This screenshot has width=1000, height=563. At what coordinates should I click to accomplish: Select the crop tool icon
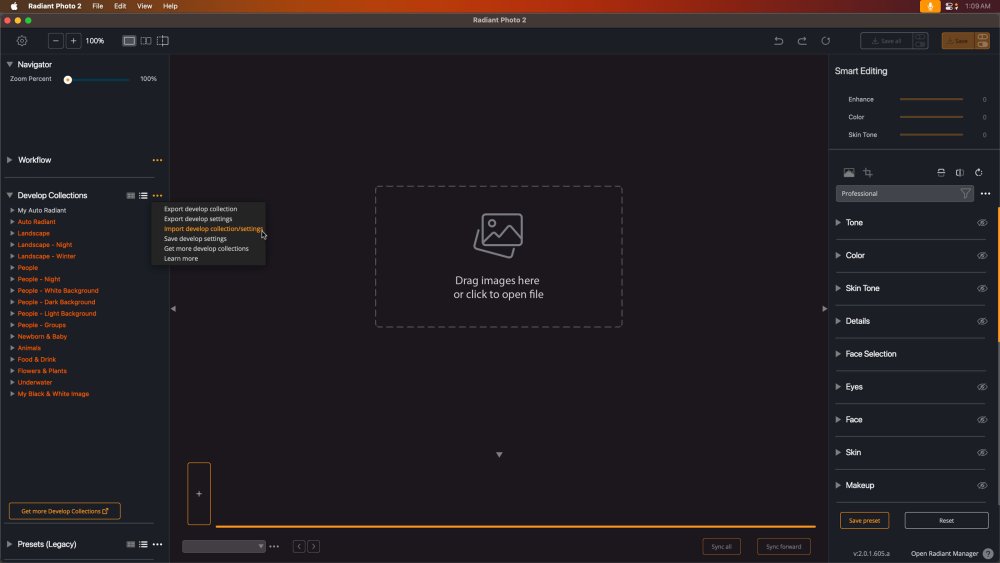click(x=868, y=173)
